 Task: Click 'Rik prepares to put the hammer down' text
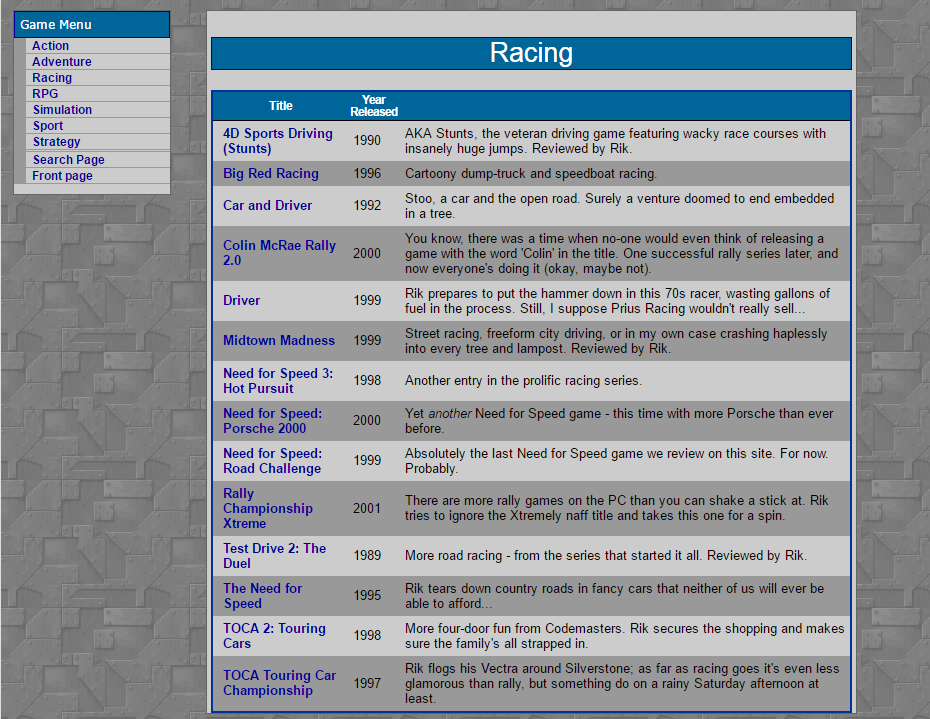tap(617, 301)
